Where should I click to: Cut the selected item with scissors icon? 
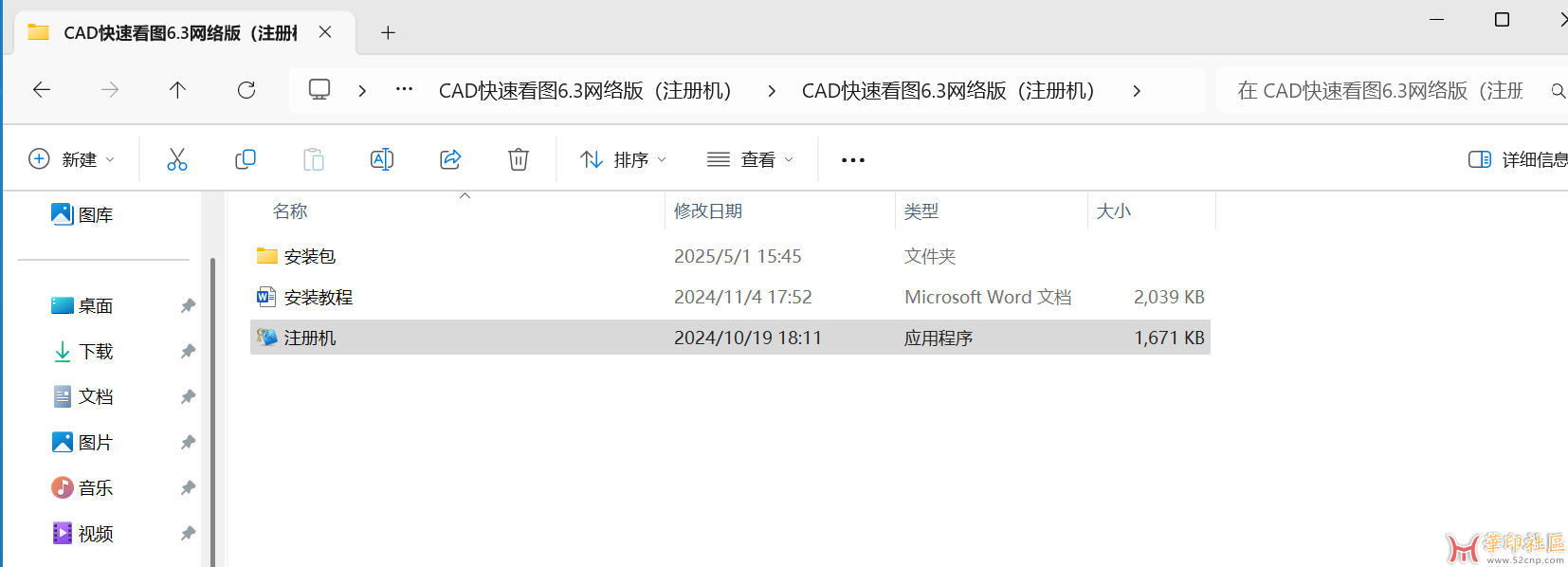point(177,159)
